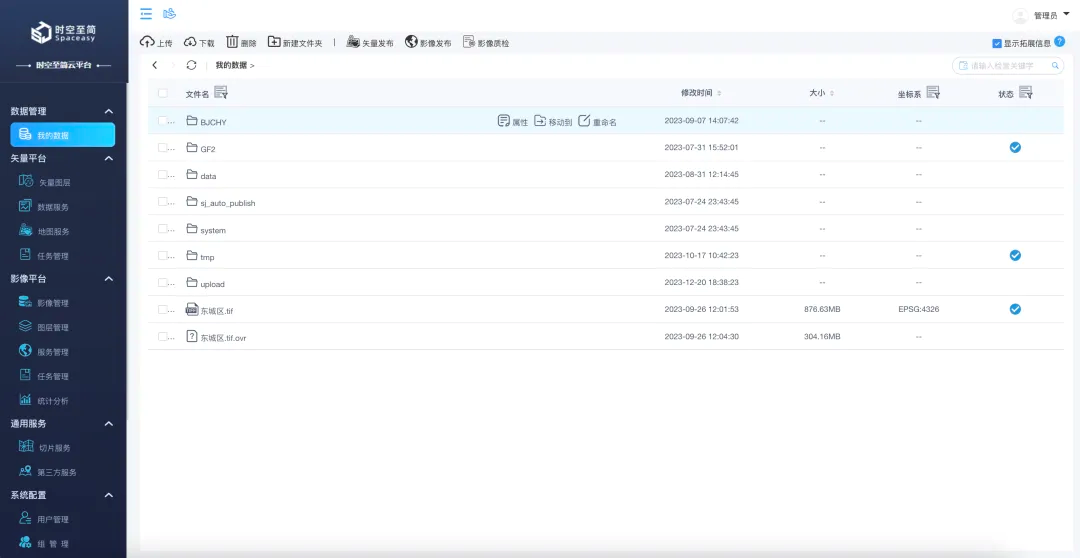Click the status checkmark of 东城区.tif row
The width and height of the screenshot is (1080, 558).
(1015, 309)
